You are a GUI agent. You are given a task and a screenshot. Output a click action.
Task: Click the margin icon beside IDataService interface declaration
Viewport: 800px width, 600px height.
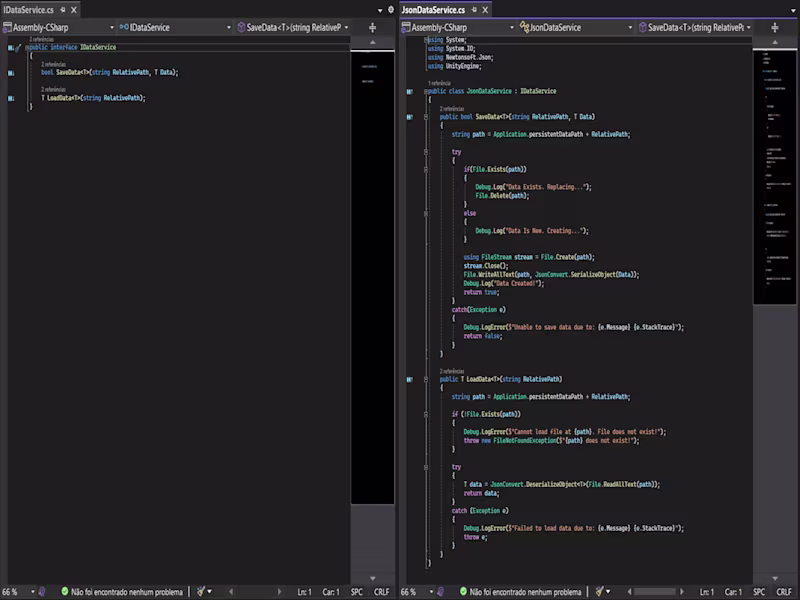pyautogui.click(x=10, y=47)
